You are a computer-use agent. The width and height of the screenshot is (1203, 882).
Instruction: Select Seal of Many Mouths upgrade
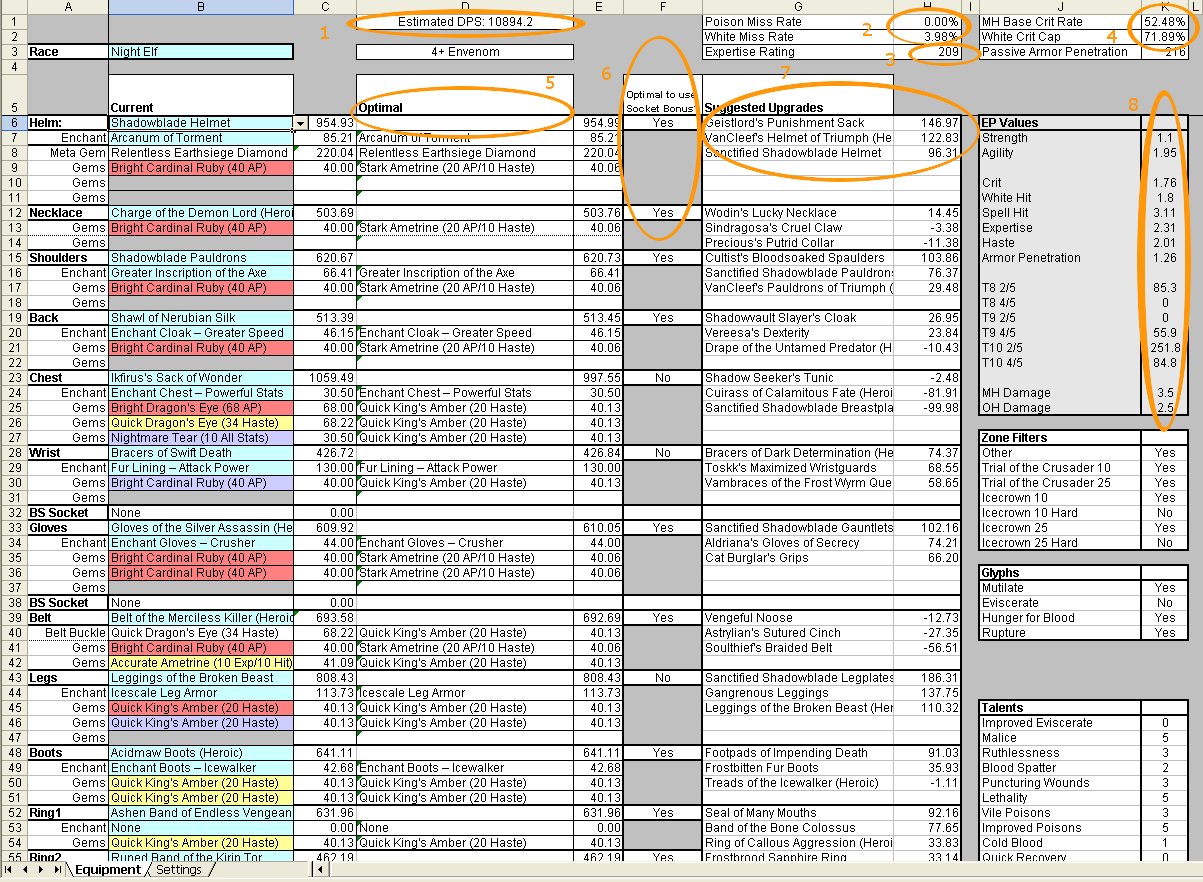pyautogui.click(x=798, y=813)
